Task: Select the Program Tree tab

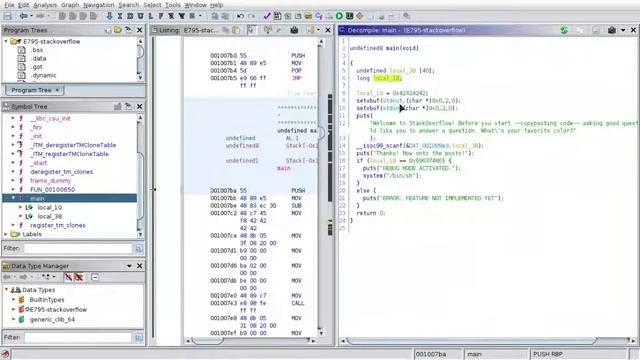Action: (35, 90)
